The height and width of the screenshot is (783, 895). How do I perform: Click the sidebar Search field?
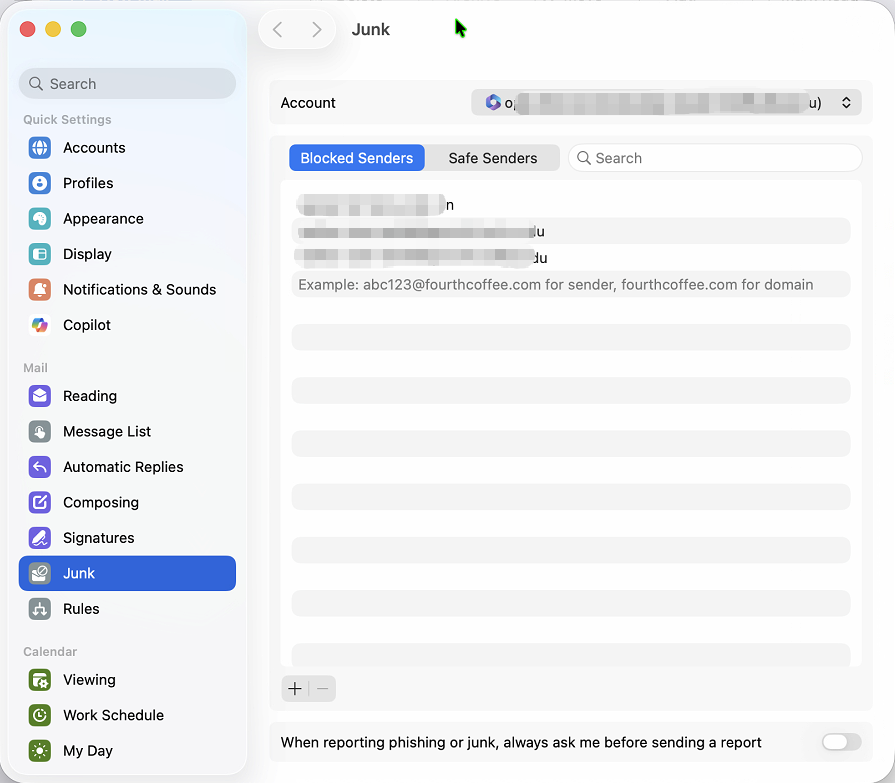128,84
